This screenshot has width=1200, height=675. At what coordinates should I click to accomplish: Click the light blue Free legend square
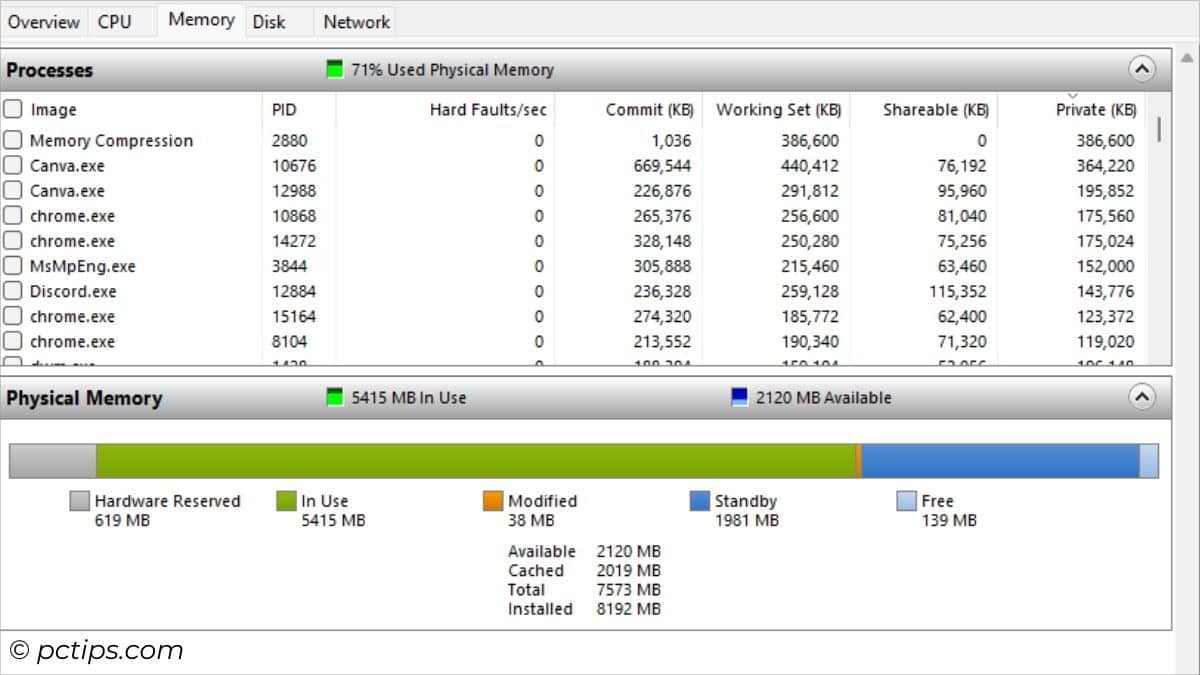[906, 501]
